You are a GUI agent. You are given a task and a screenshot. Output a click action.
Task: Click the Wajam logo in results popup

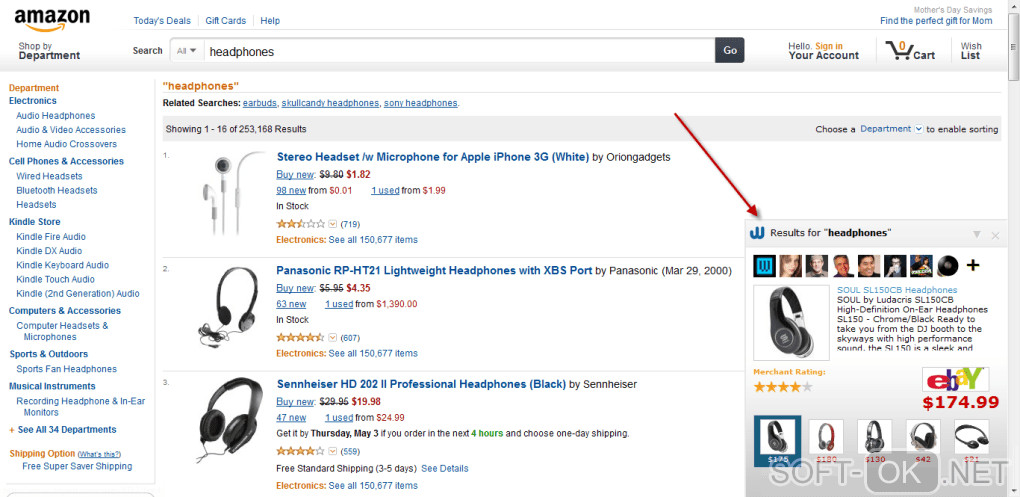click(x=757, y=233)
